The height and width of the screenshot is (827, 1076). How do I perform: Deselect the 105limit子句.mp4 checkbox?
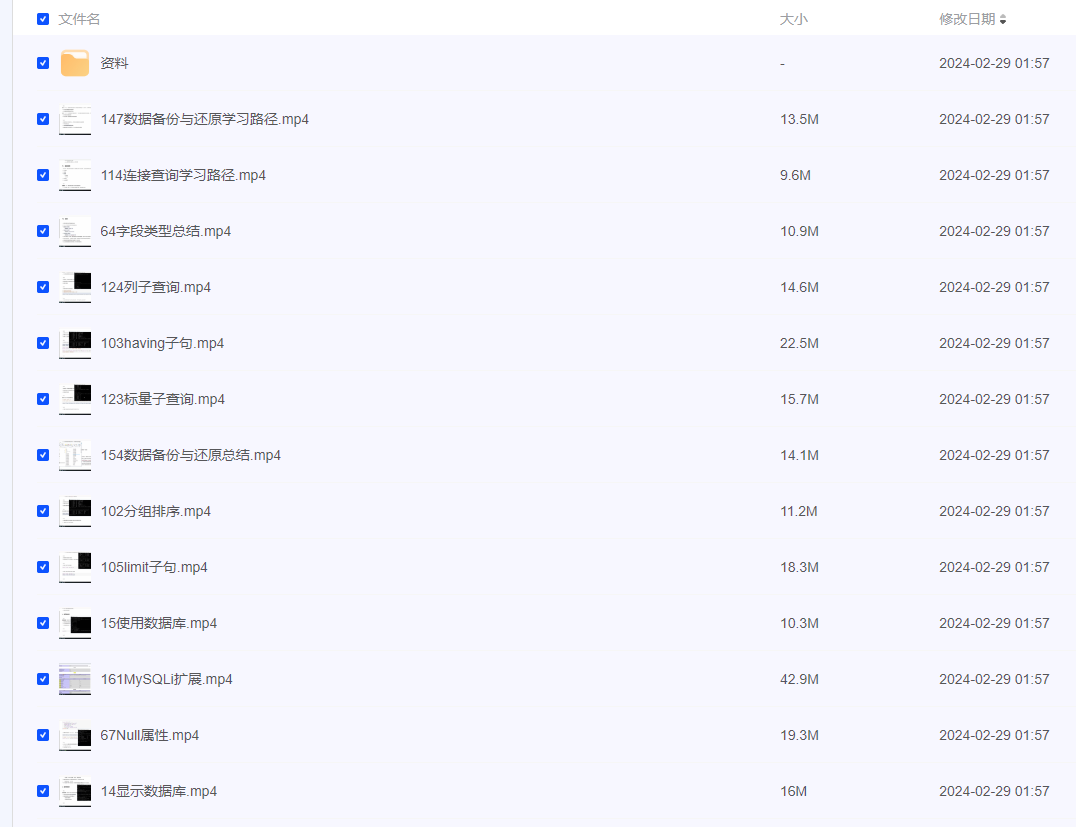[43, 567]
